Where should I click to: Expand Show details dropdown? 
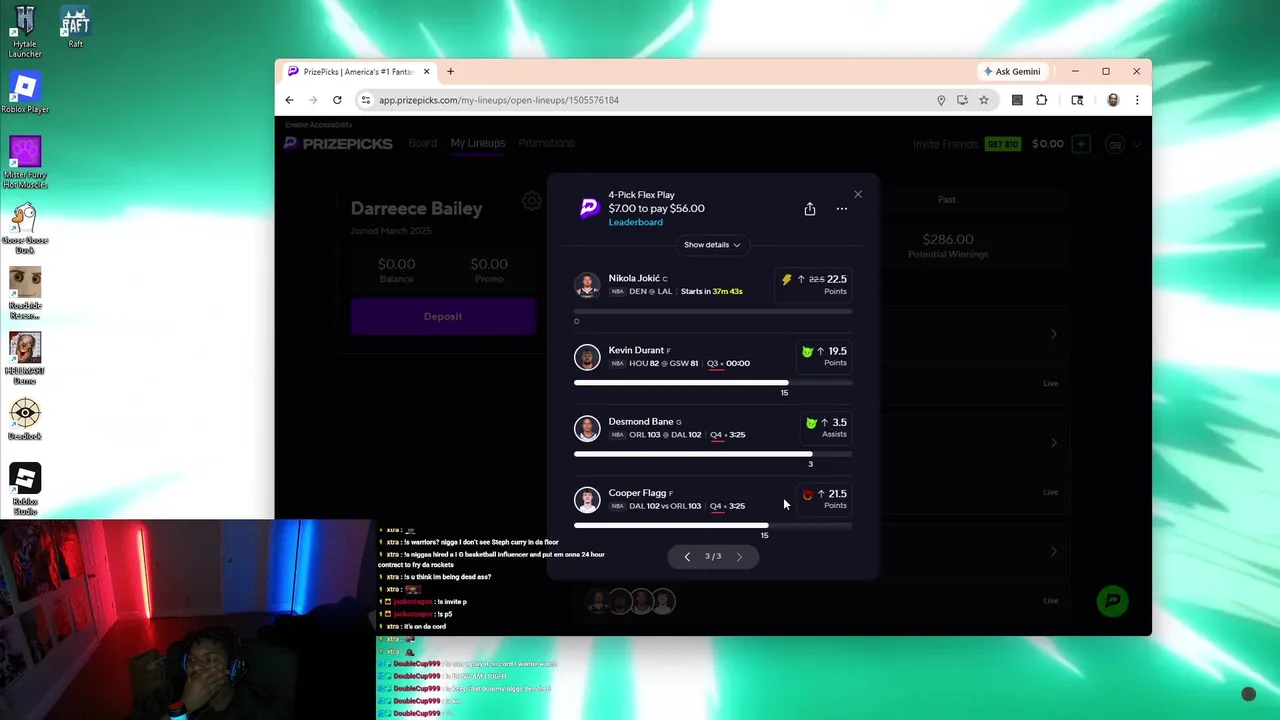pyautogui.click(x=712, y=245)
